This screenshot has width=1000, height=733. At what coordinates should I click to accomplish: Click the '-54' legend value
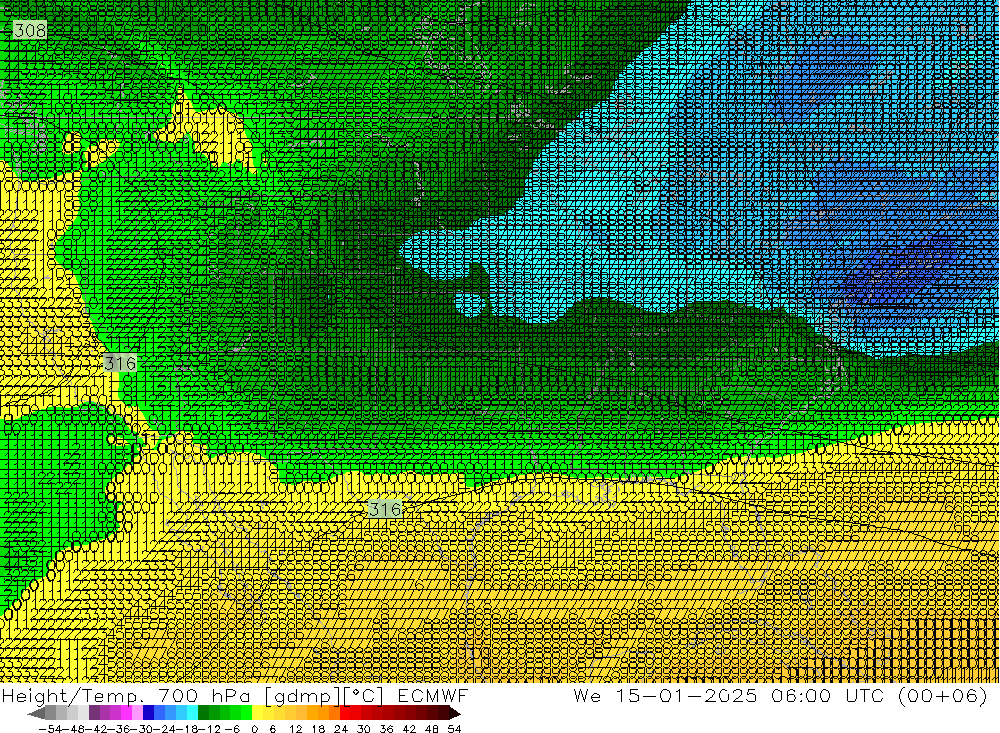click(50, 729)
